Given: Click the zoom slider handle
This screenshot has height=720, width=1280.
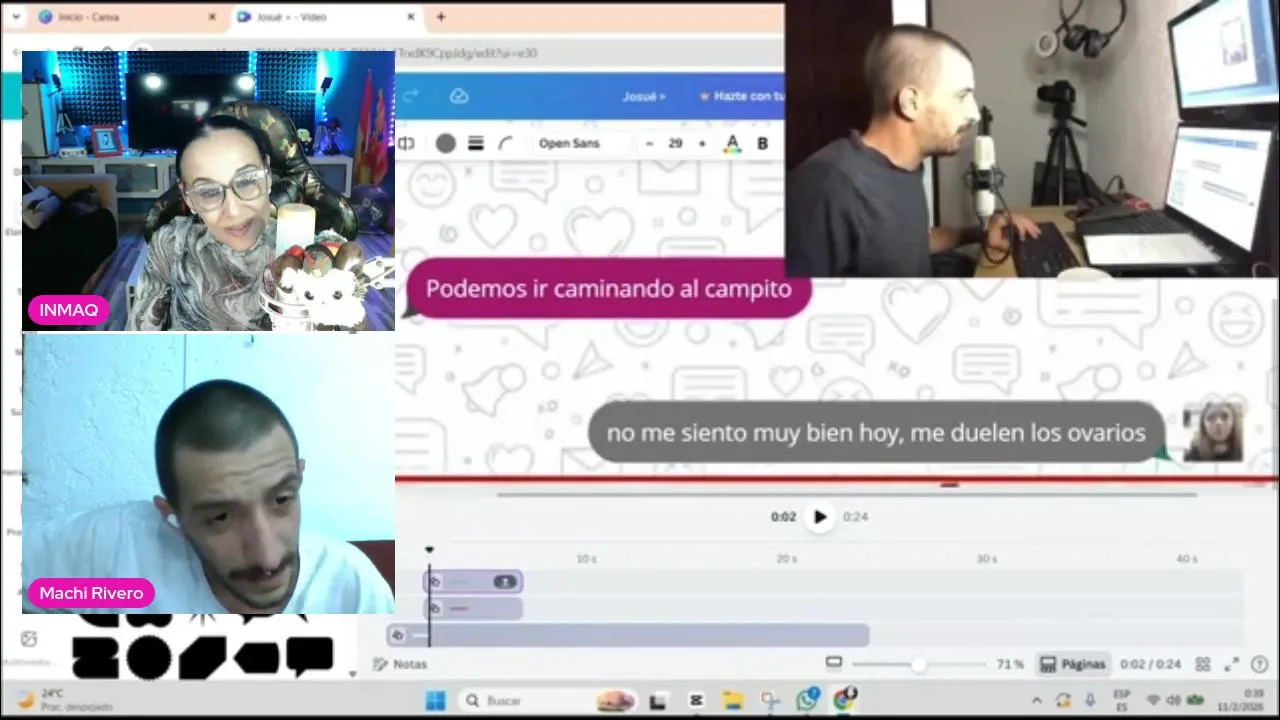Looking at the screenshot, I should pos(918,664).
